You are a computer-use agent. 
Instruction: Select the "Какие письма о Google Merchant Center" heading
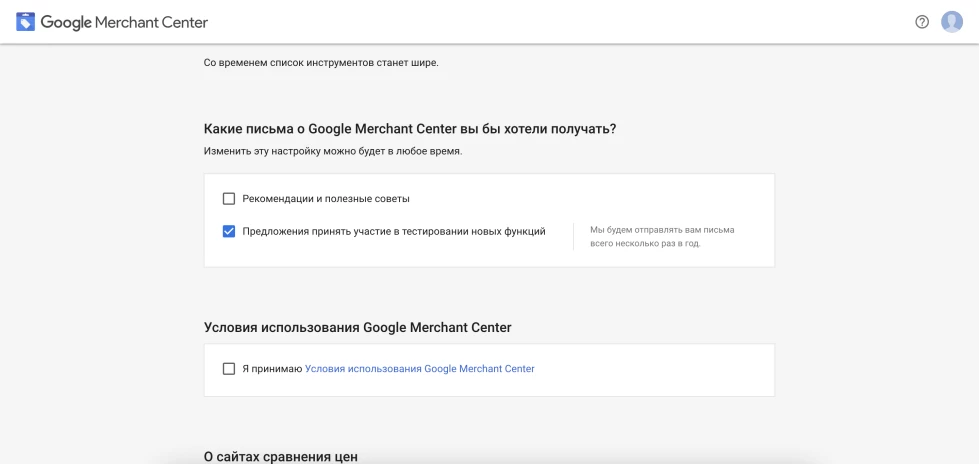click(x=410, y=129)
